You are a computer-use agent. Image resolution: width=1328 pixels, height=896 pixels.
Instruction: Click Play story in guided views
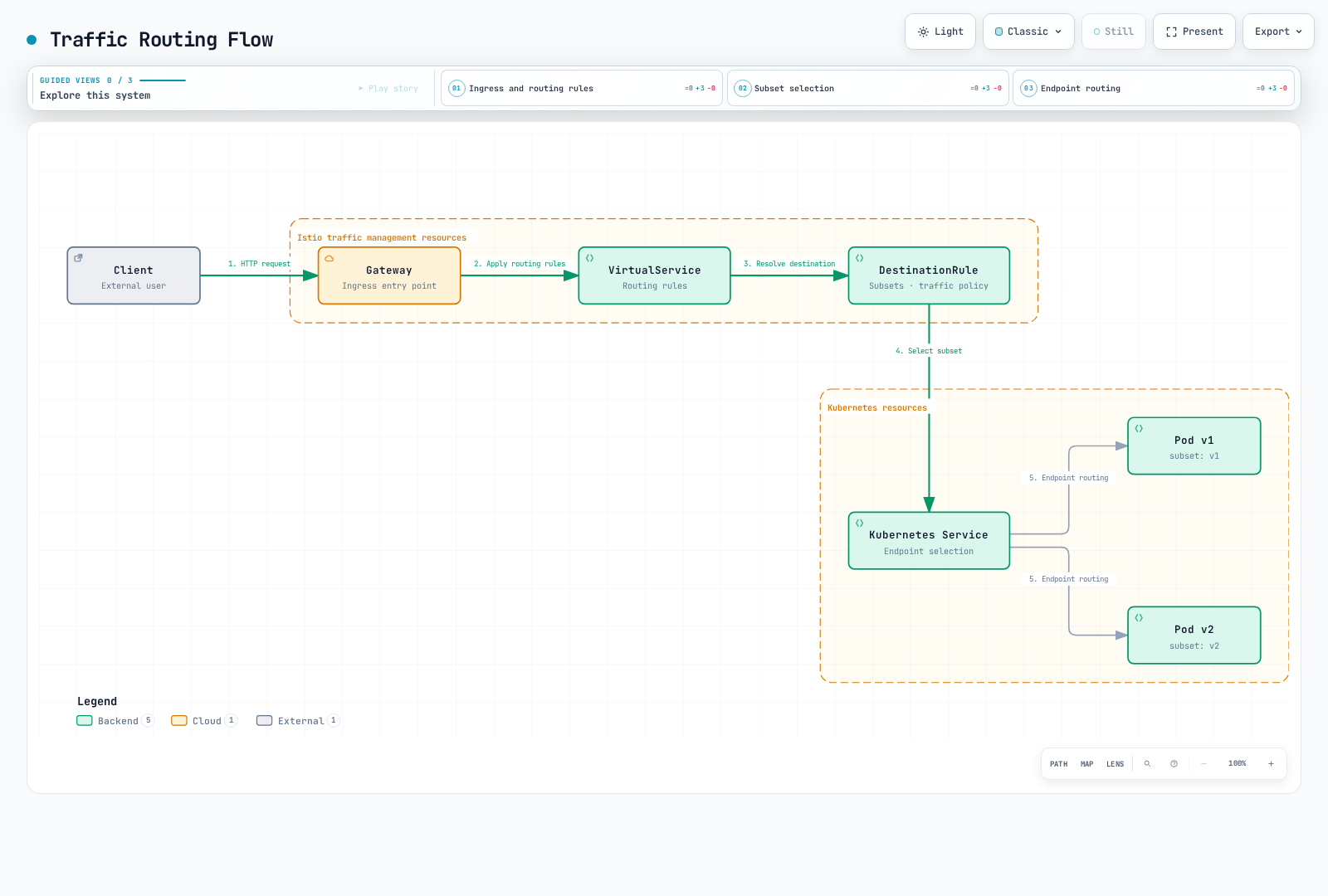pyautogui.click(x=388, y=88)
